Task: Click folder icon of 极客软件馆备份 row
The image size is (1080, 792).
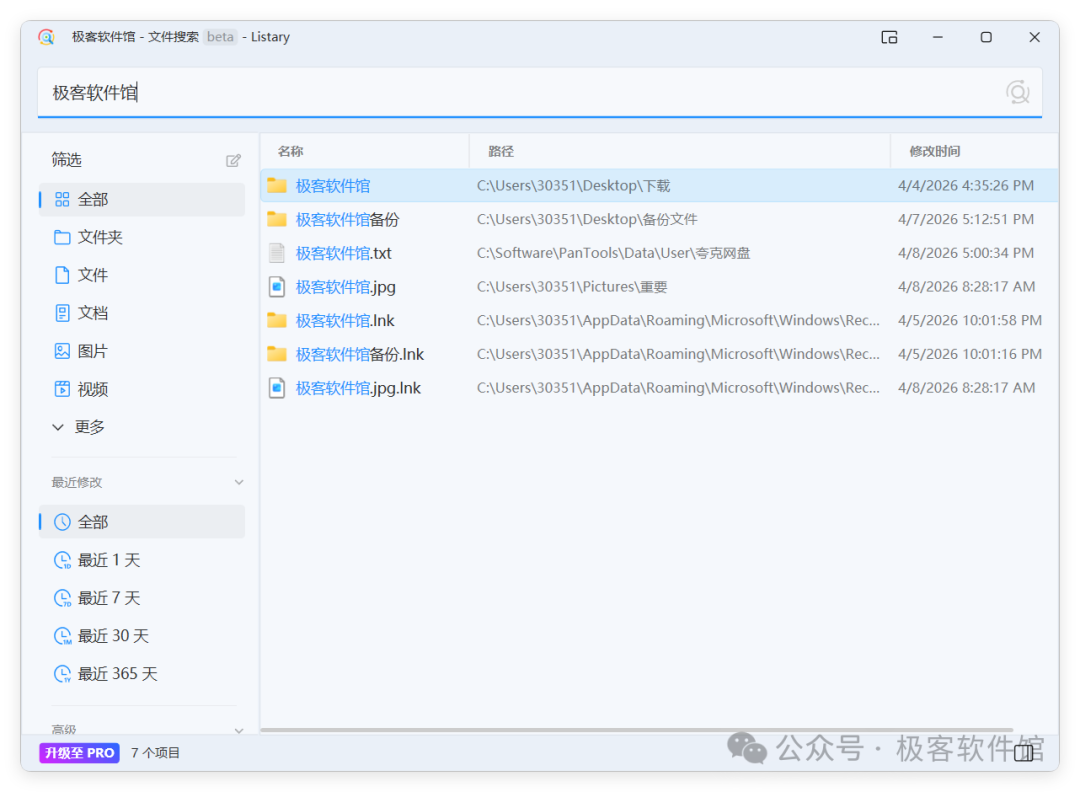Action: tap(277, 219)
